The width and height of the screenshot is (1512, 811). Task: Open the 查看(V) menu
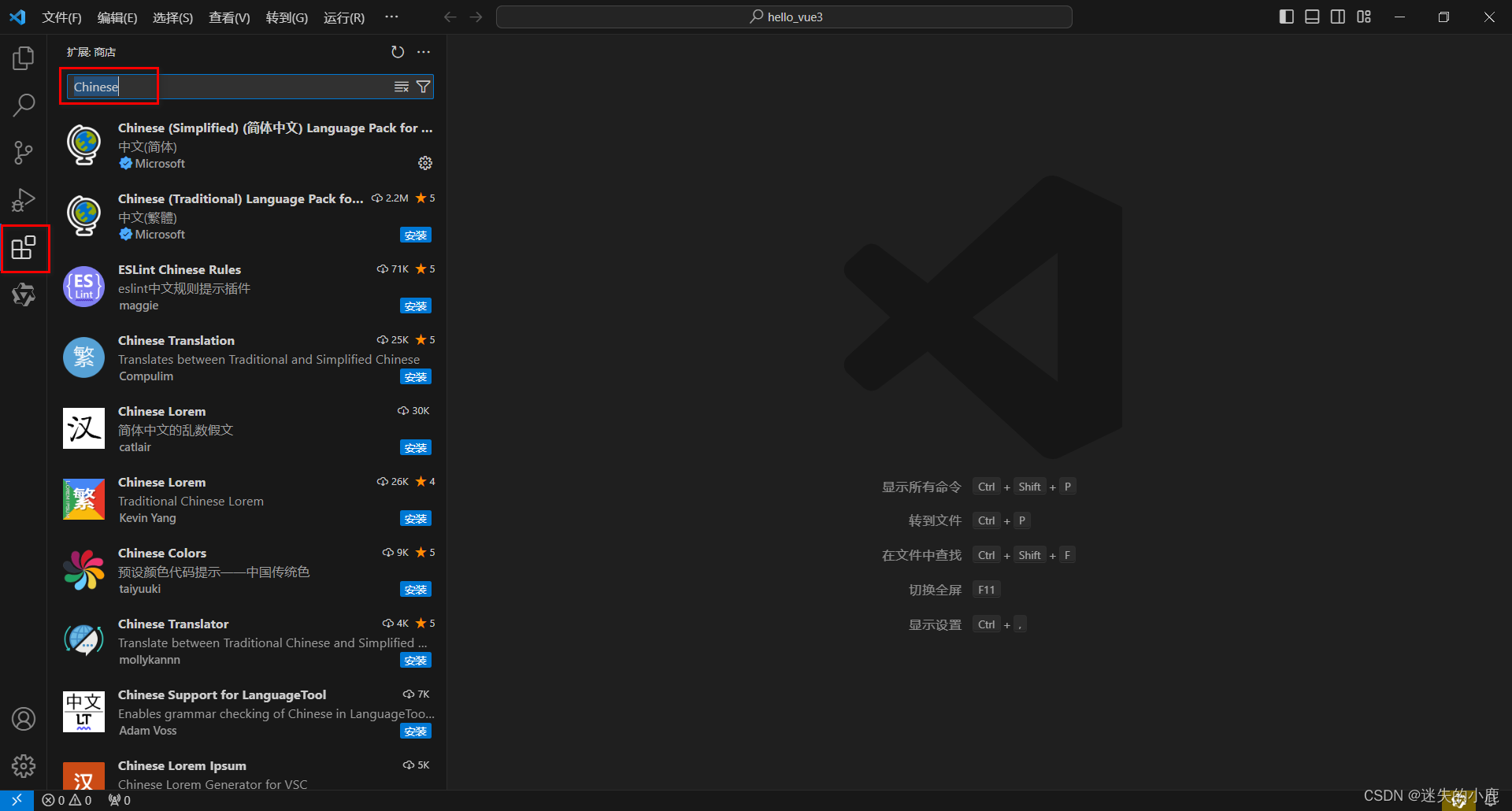click(x=229, y=17)
